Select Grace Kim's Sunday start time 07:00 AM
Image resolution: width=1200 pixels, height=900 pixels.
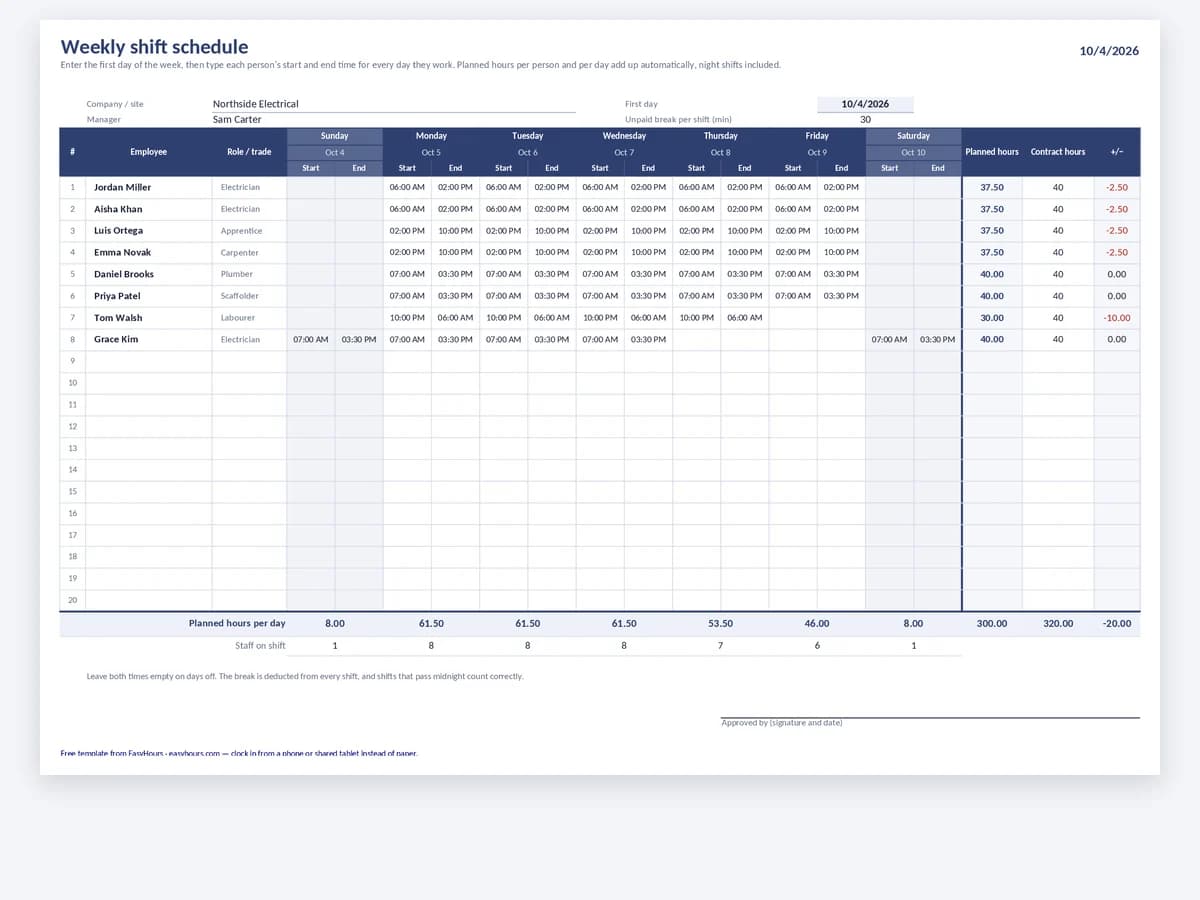click(311, 340)
